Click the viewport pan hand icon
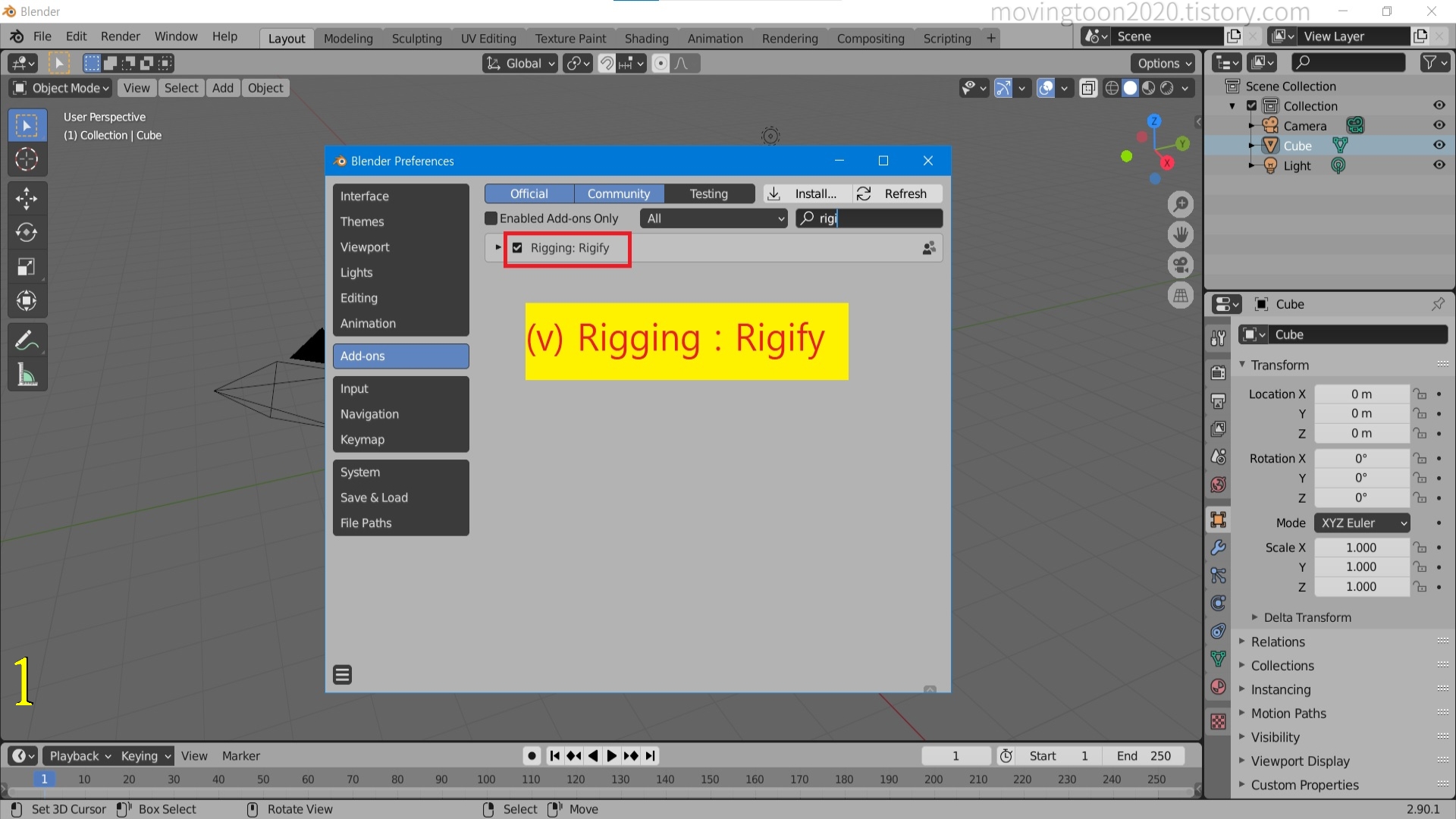 pyautogui.click(x=1181, y=234)
